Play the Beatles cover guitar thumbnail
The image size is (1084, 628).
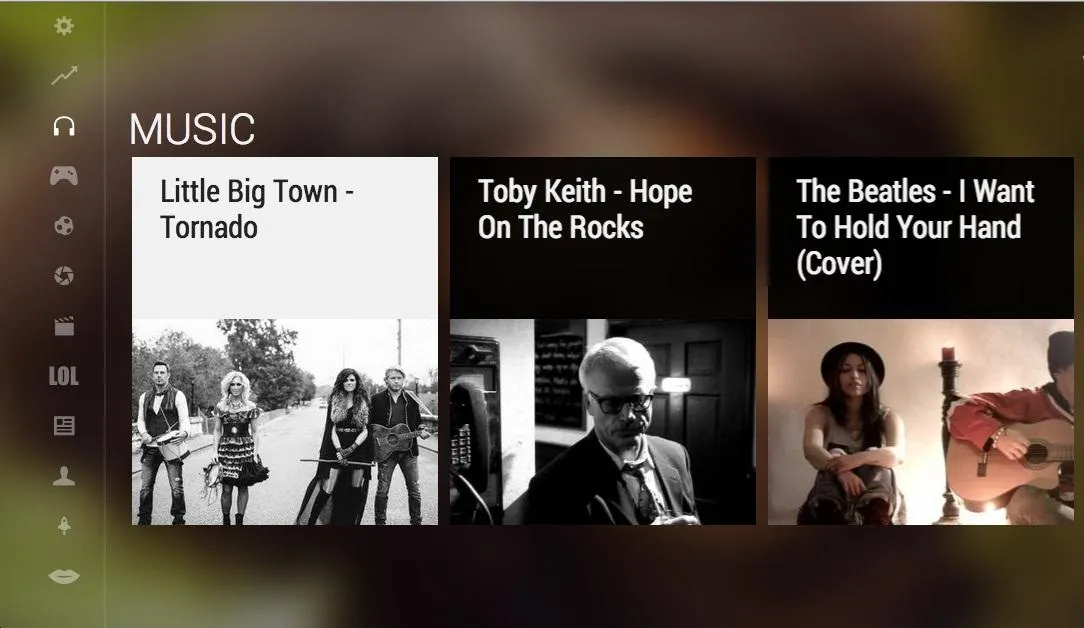pos(921,422)
